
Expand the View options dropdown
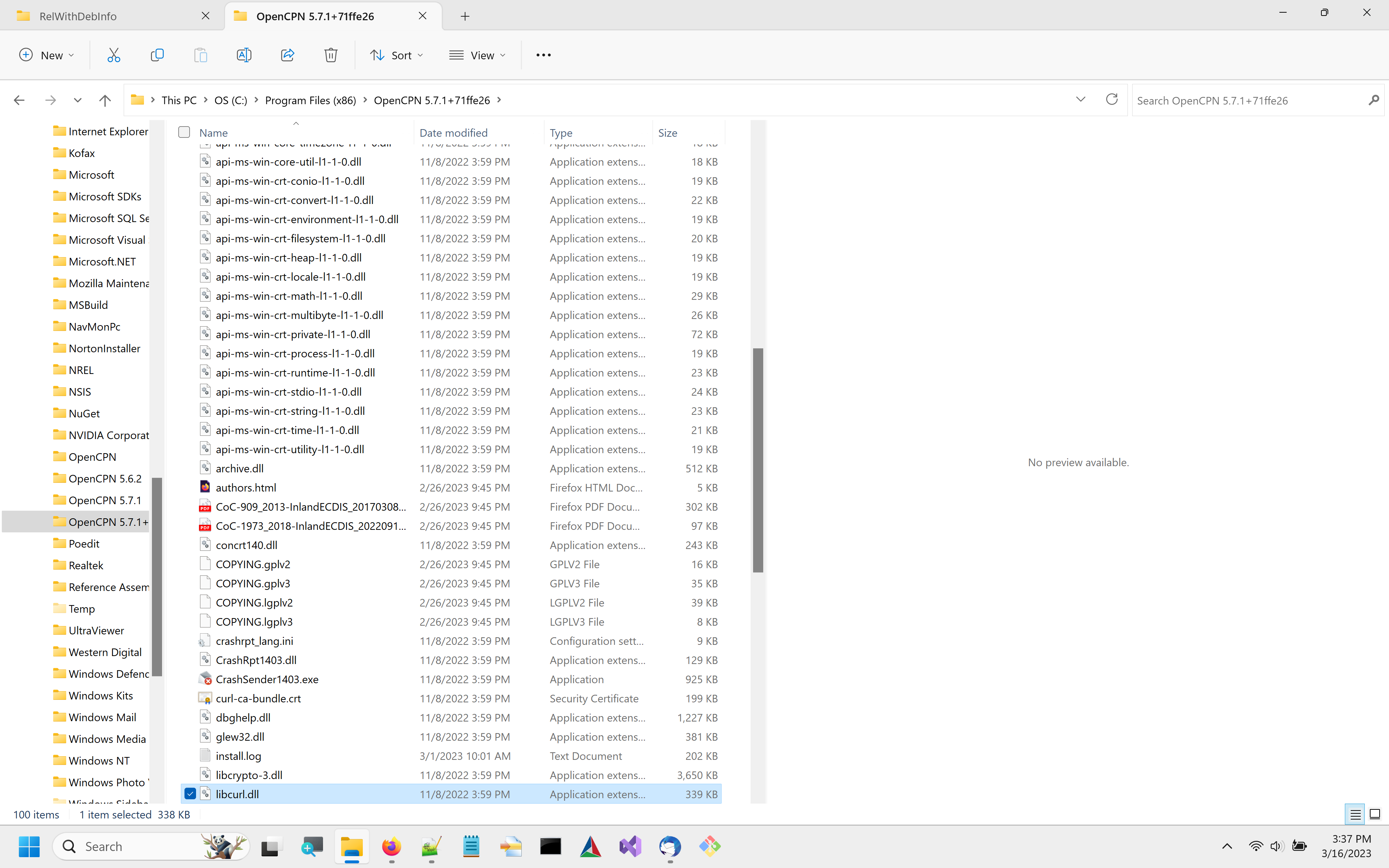point(477,55)
